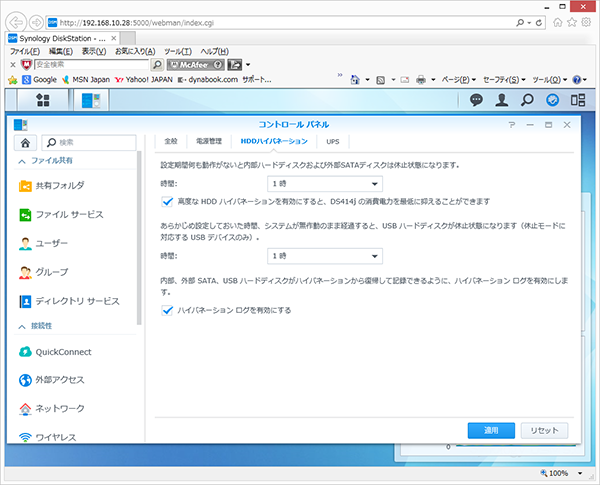
Task: Click the リセット button
Action: coord(544,431)
